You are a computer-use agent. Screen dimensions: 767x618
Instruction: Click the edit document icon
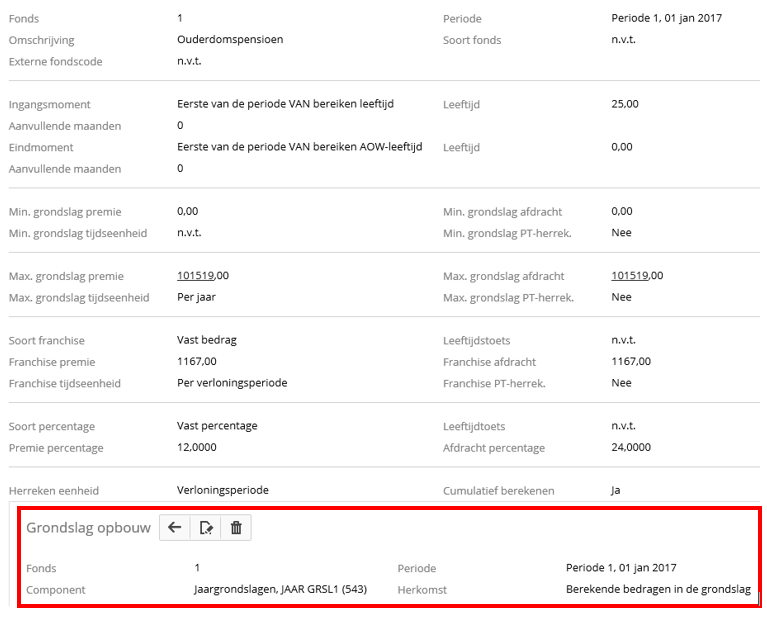pyautogui.click(x=206, y=528)
